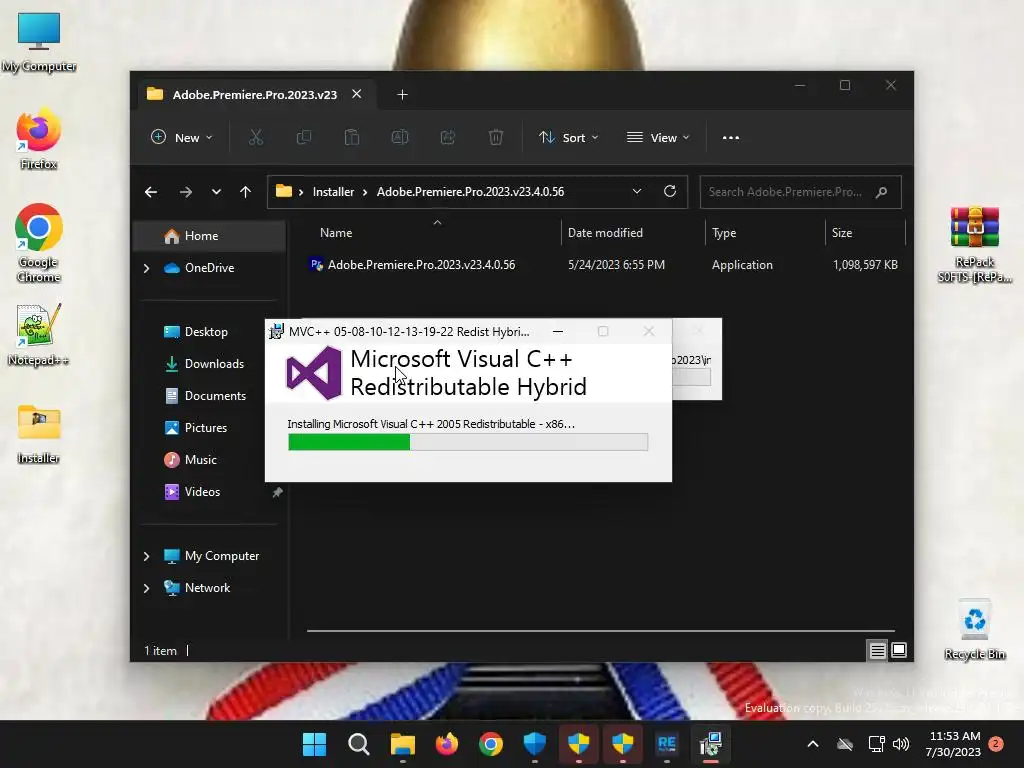The height and width of the screenshot is (768, 1024).
Task: Click Adobe.Premiere.Pro.2023.v23.4.0.56 breadcrumb segment
Action: (x=470, y=192)
